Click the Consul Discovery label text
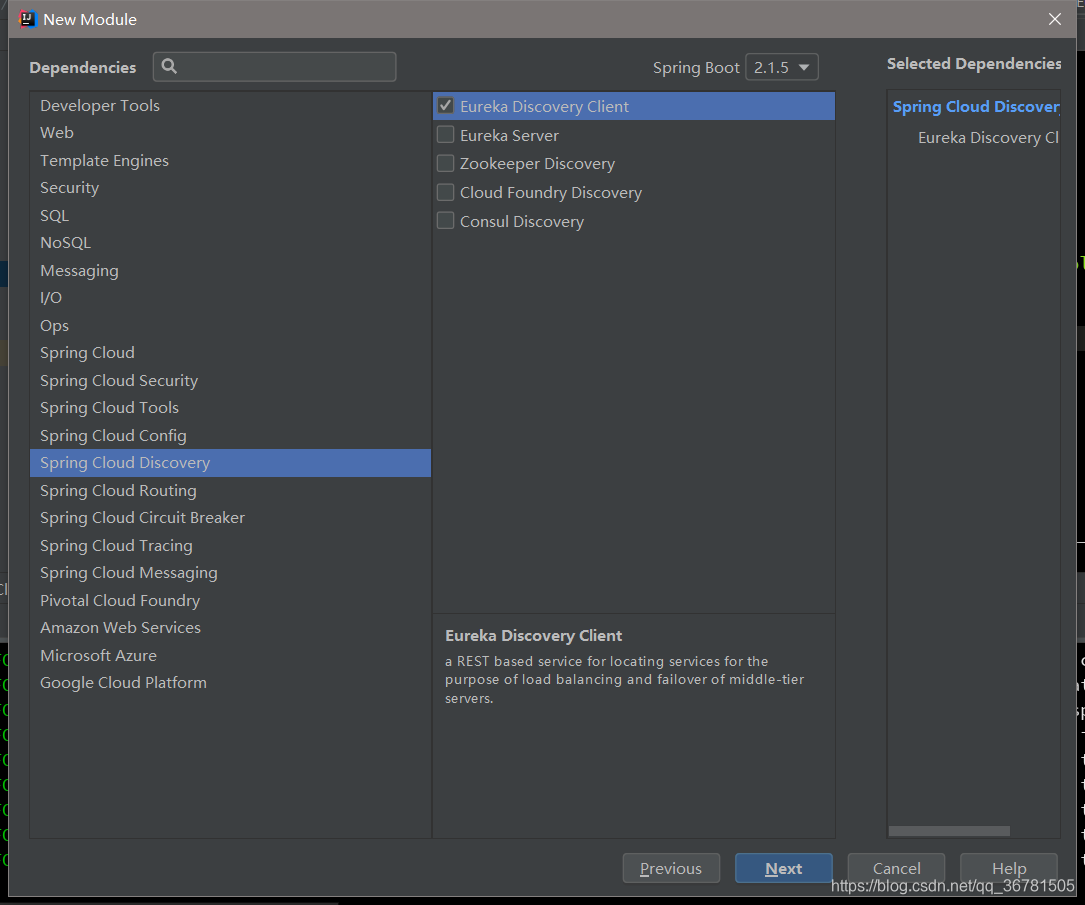Image resolution: width=1085 pixels, height=905 pixels. tap(522, 222)
